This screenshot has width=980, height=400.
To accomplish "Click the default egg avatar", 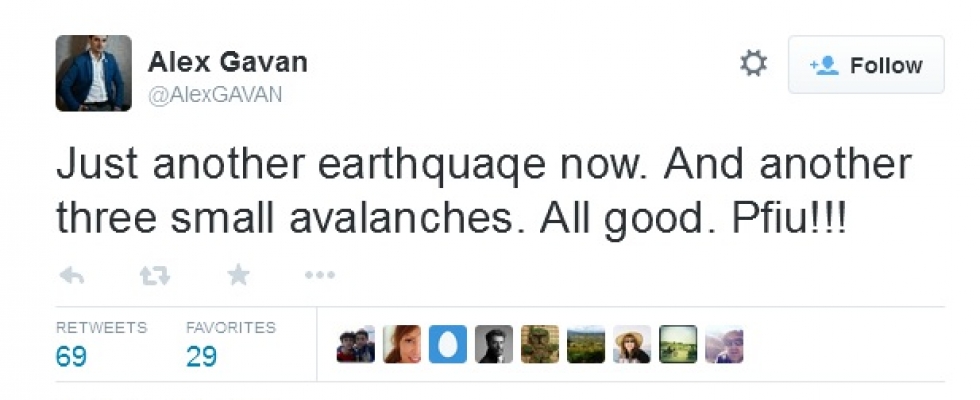I will click(x=448, y=345).
